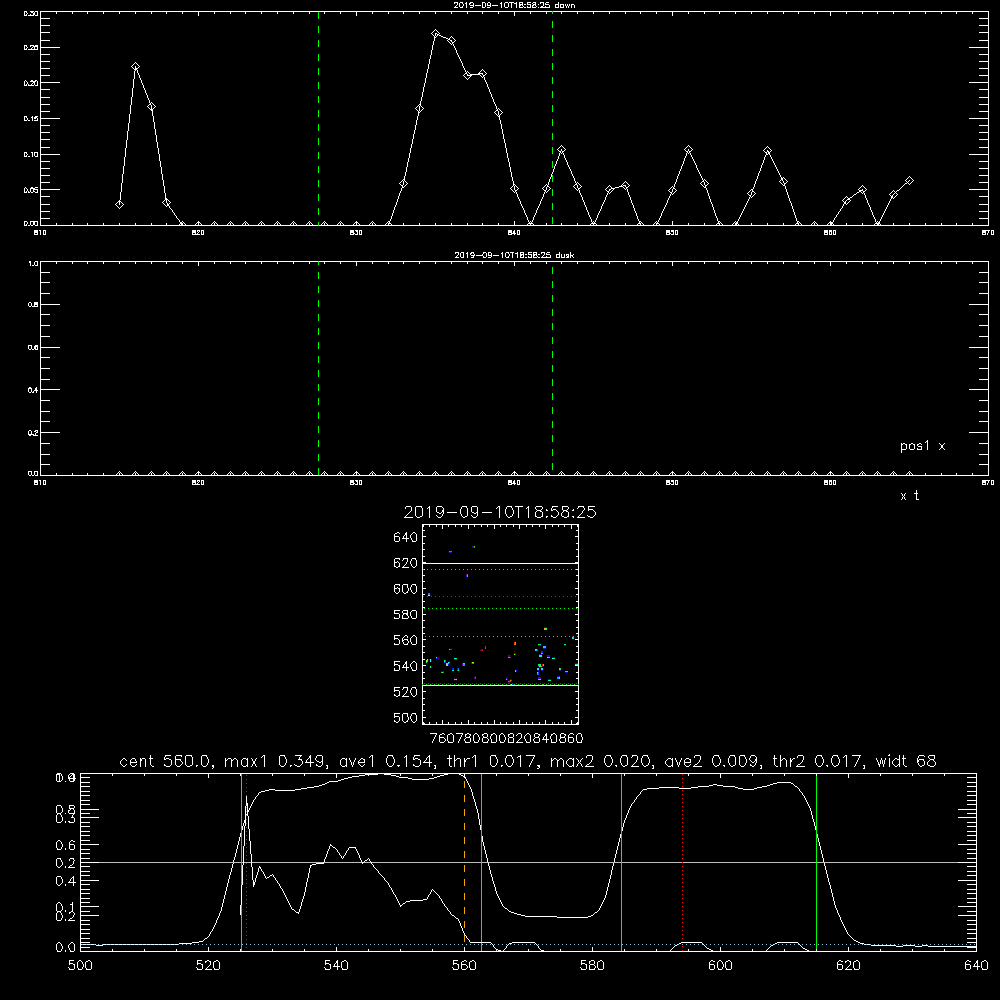1000x1000 pixels.
Task: Click the dusk plot title '2019-09-10T18:58:25 dusk'
Action: (x=514, y=255)
